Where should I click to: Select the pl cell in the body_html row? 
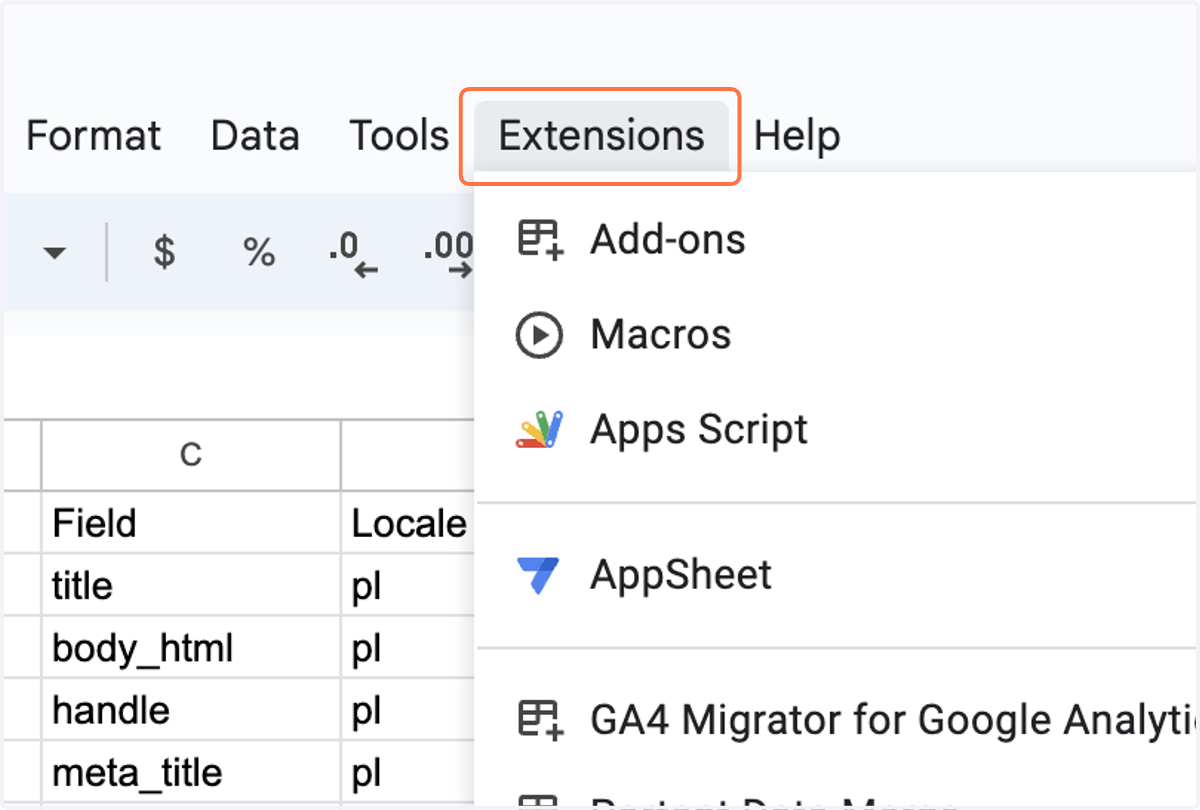(x=408, y=648)
